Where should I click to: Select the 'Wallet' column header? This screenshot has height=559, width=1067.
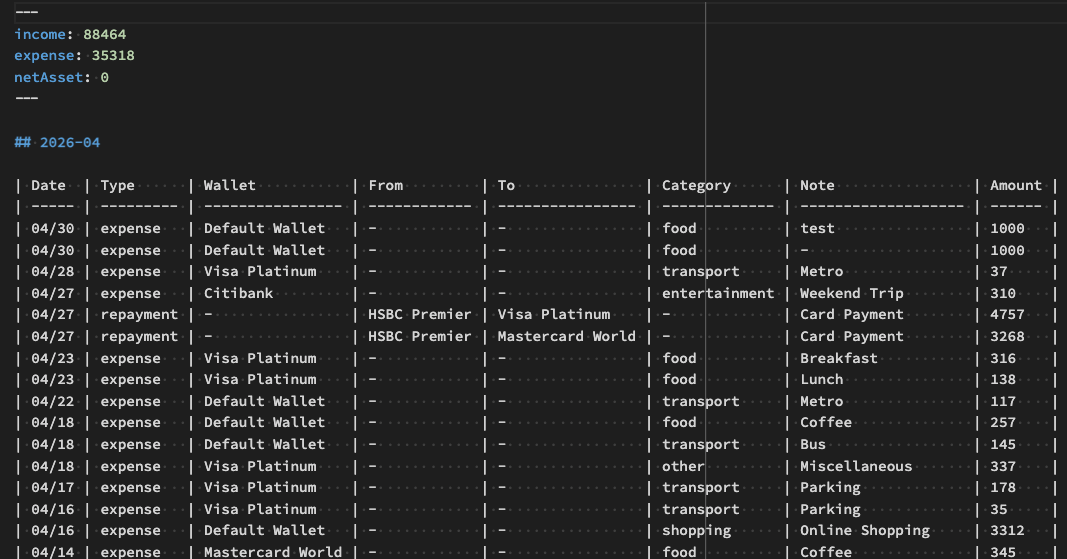230,185
